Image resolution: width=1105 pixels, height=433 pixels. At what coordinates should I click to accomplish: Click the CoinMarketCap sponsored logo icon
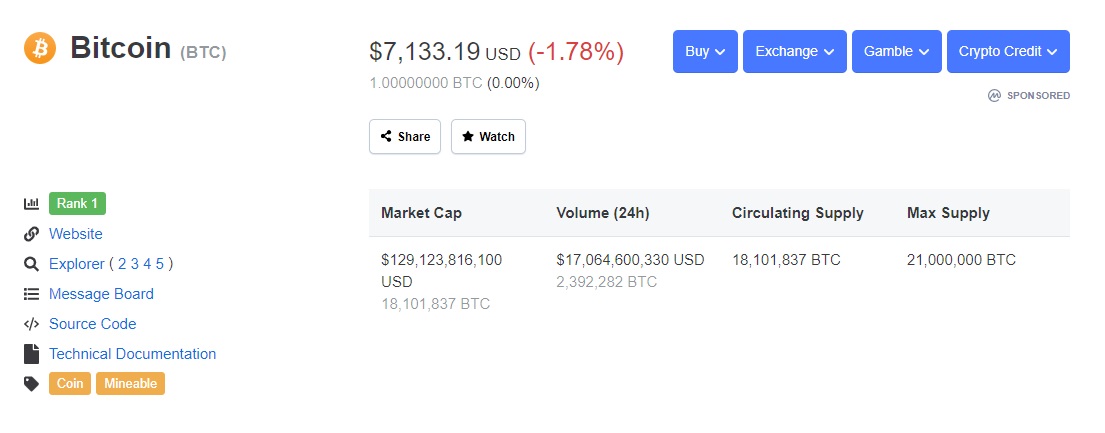[994, 95]
